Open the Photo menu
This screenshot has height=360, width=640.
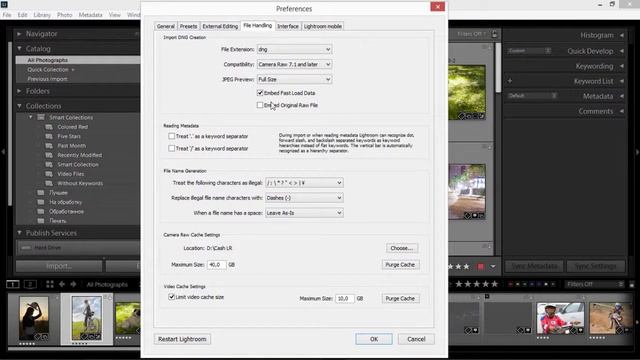point(64,15)
